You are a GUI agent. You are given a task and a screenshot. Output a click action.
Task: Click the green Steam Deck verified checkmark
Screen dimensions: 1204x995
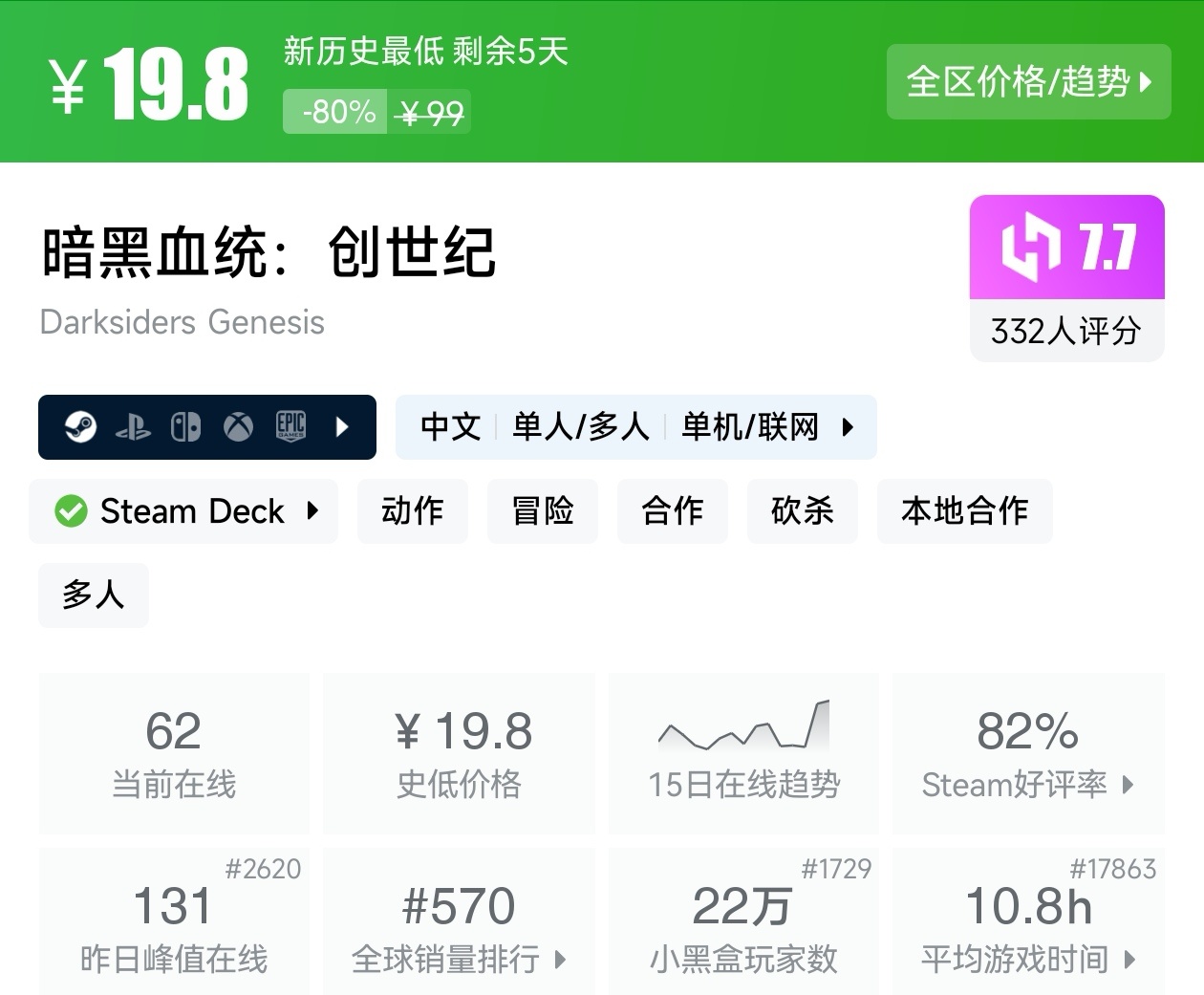71,511
